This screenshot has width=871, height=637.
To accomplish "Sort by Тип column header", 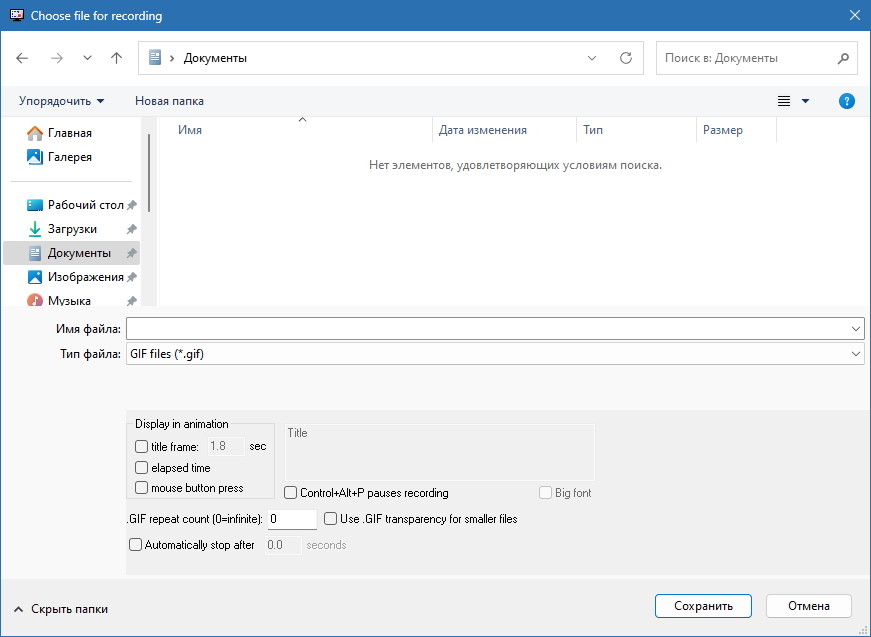I will pyautogui.click(x=593, y=130).
